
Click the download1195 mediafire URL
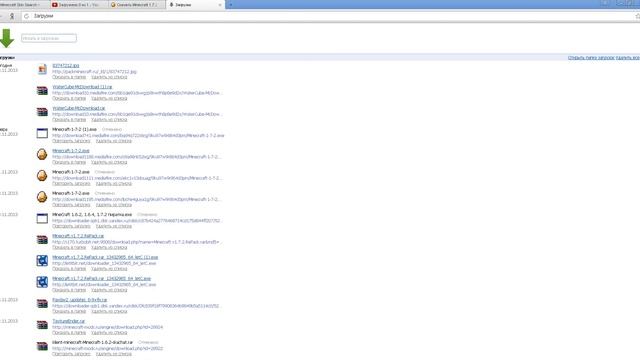pos(137,199)
